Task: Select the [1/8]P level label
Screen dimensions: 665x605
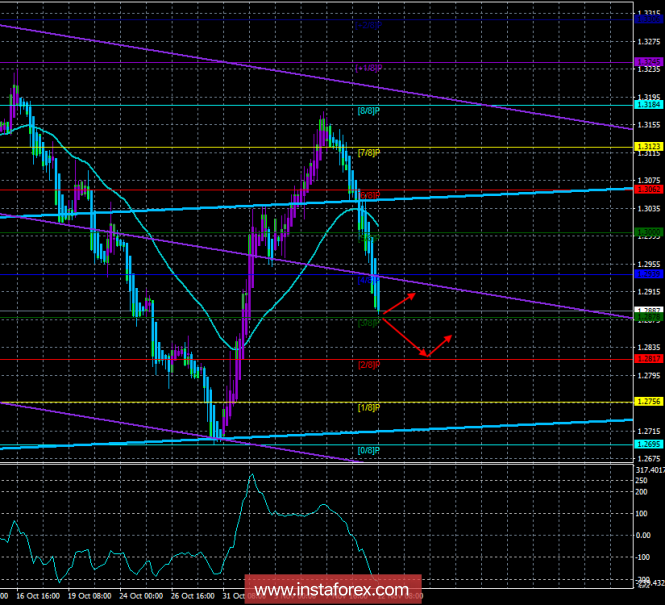Action: [x=369, y=408]
